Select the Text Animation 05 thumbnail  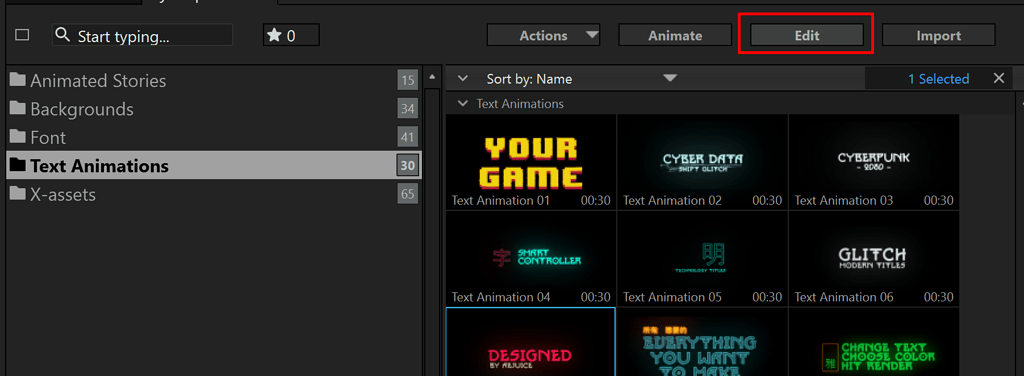pos(702,258)
